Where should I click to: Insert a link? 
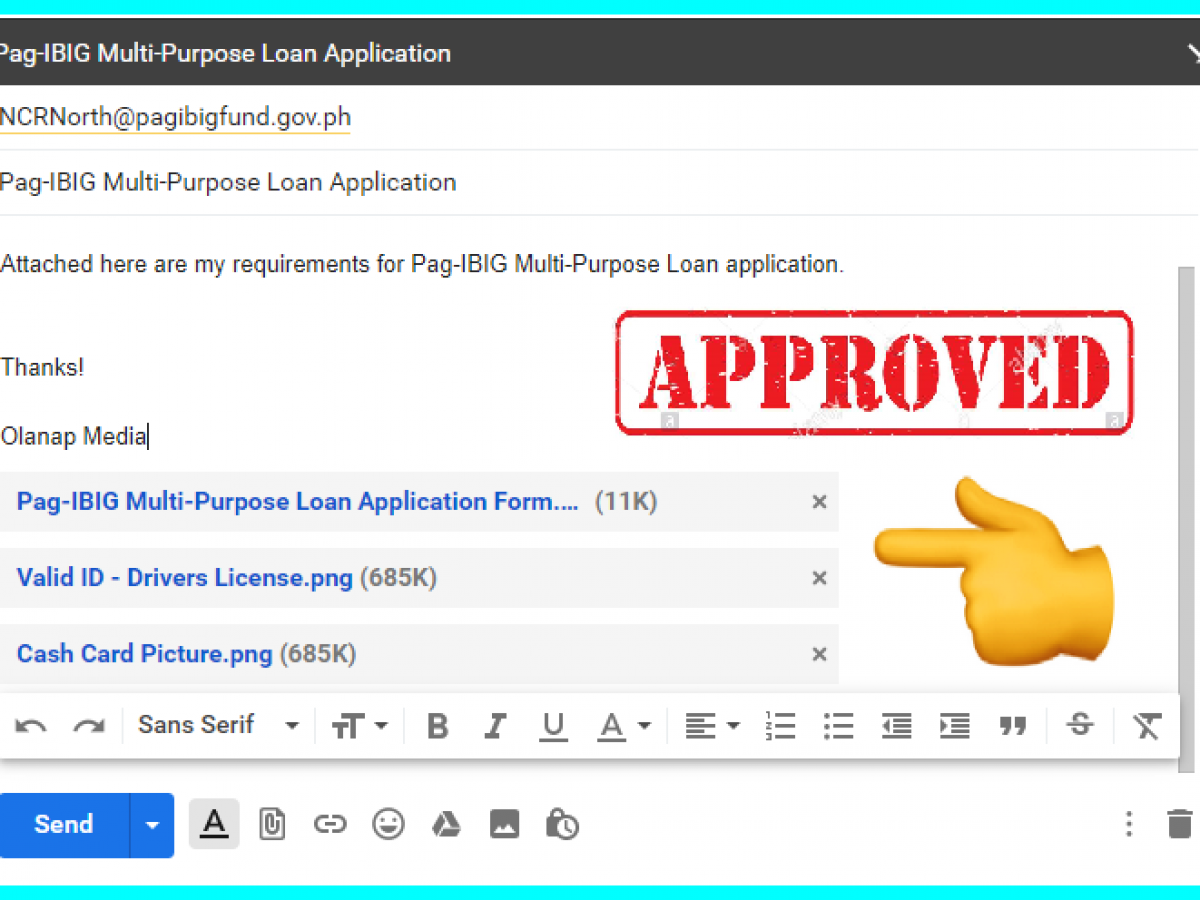pos(329,825)
